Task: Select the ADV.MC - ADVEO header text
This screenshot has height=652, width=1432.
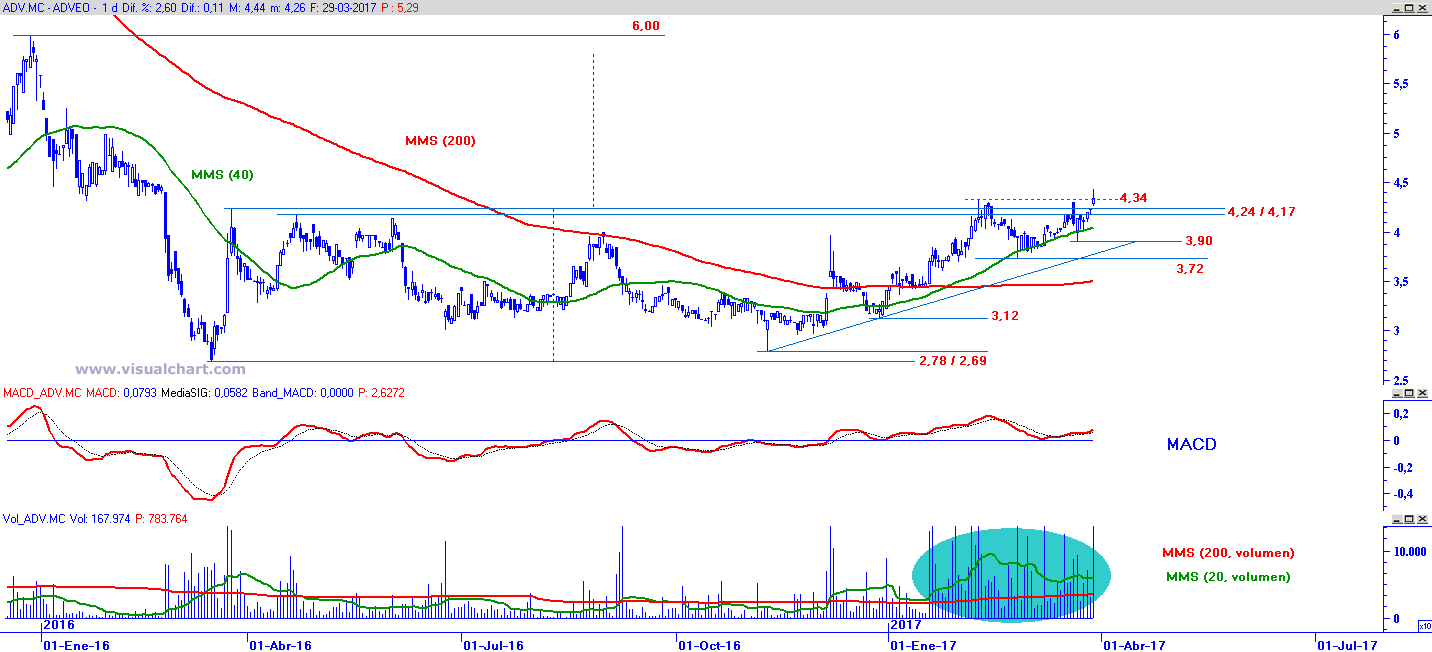Action: 51,7
